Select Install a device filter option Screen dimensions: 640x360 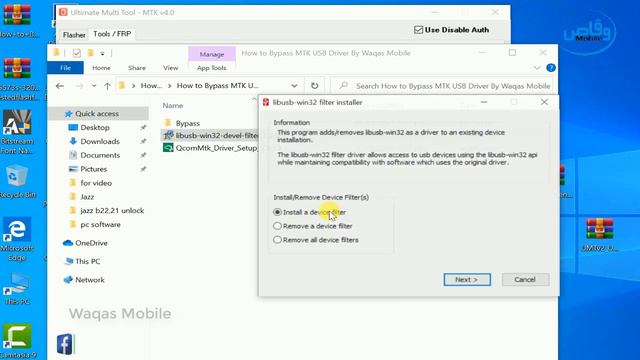310,212
